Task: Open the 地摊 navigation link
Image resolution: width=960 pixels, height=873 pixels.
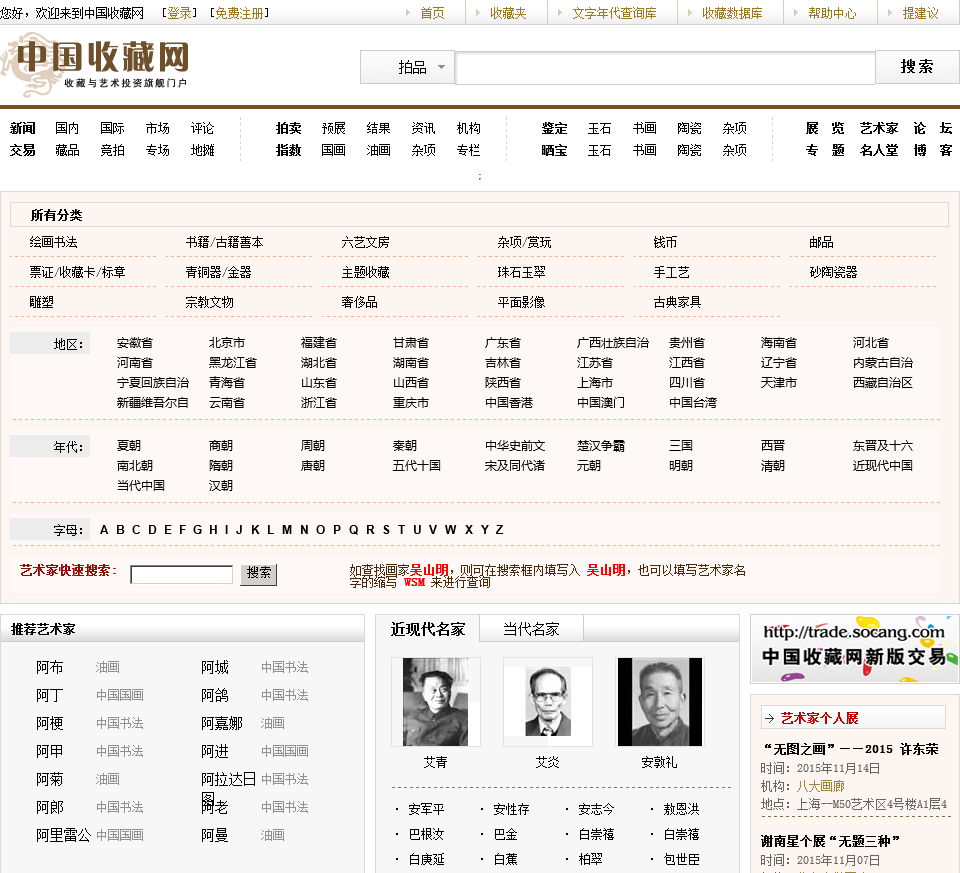Action: point(203,151)
